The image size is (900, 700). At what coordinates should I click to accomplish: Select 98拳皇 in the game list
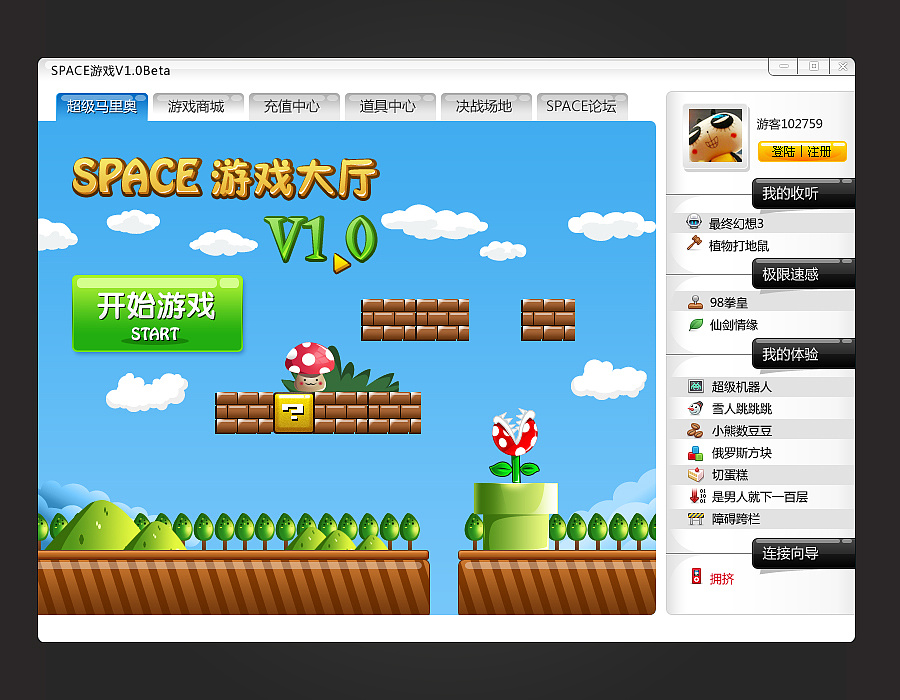(728, 302)
